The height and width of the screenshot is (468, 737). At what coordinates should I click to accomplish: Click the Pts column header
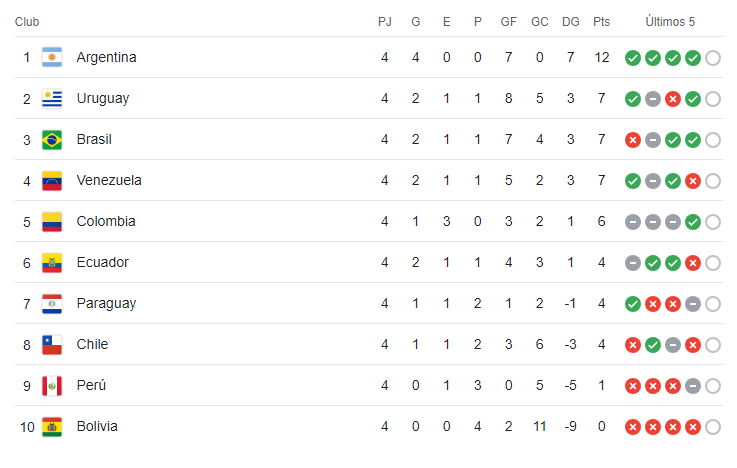(601, 22)
